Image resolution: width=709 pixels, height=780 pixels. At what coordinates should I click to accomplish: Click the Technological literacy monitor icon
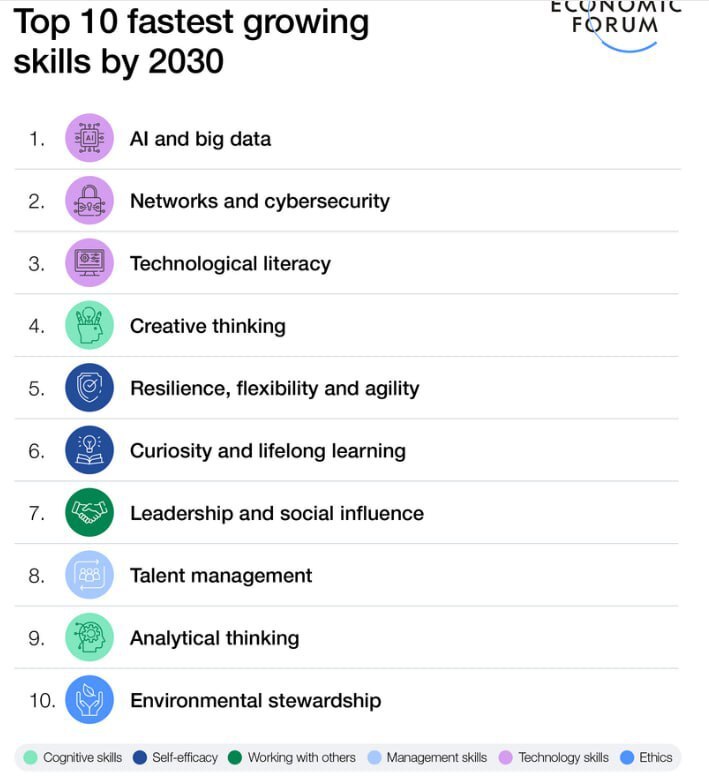tap(90, 263)
